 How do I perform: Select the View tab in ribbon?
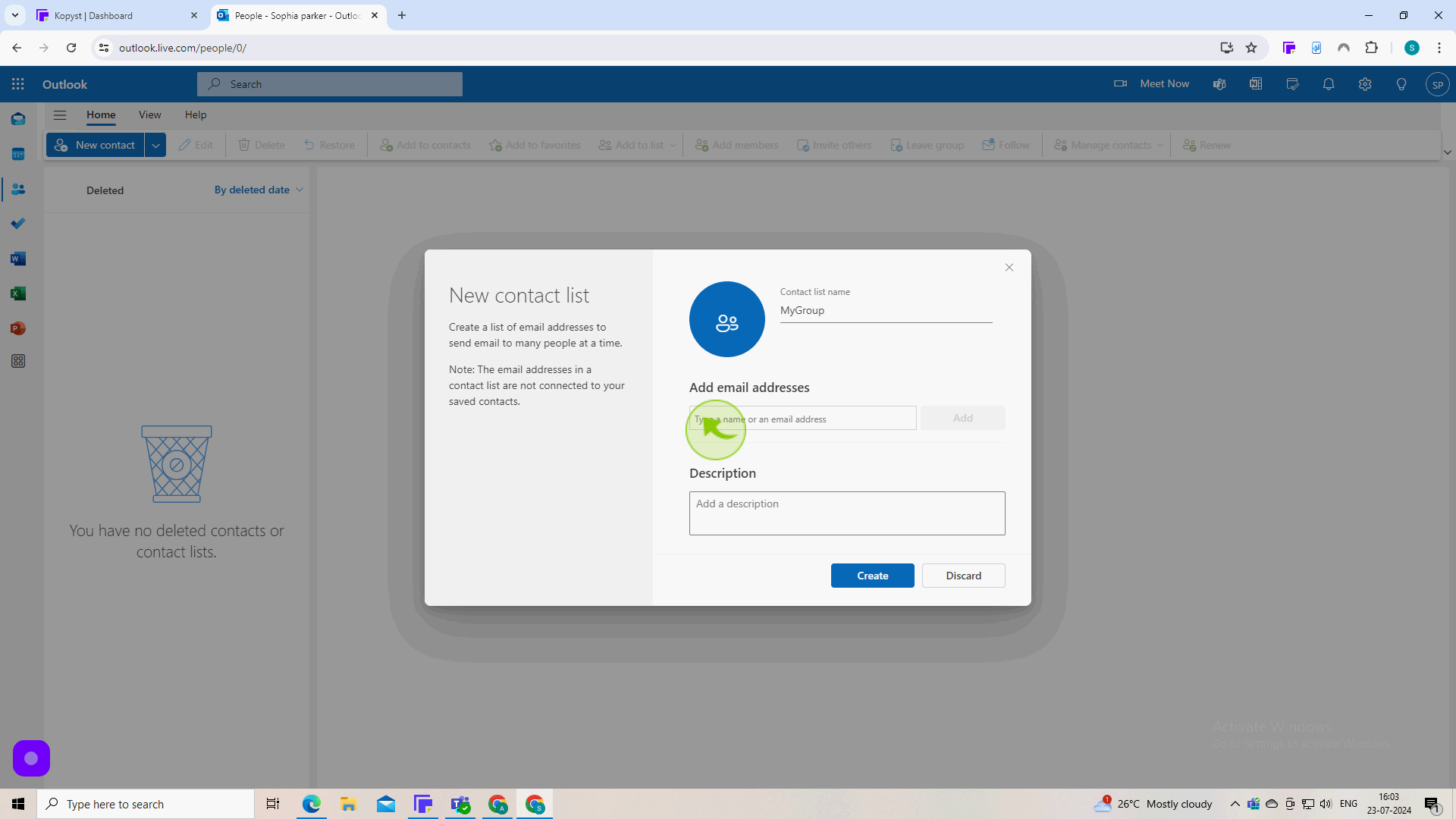149,114
